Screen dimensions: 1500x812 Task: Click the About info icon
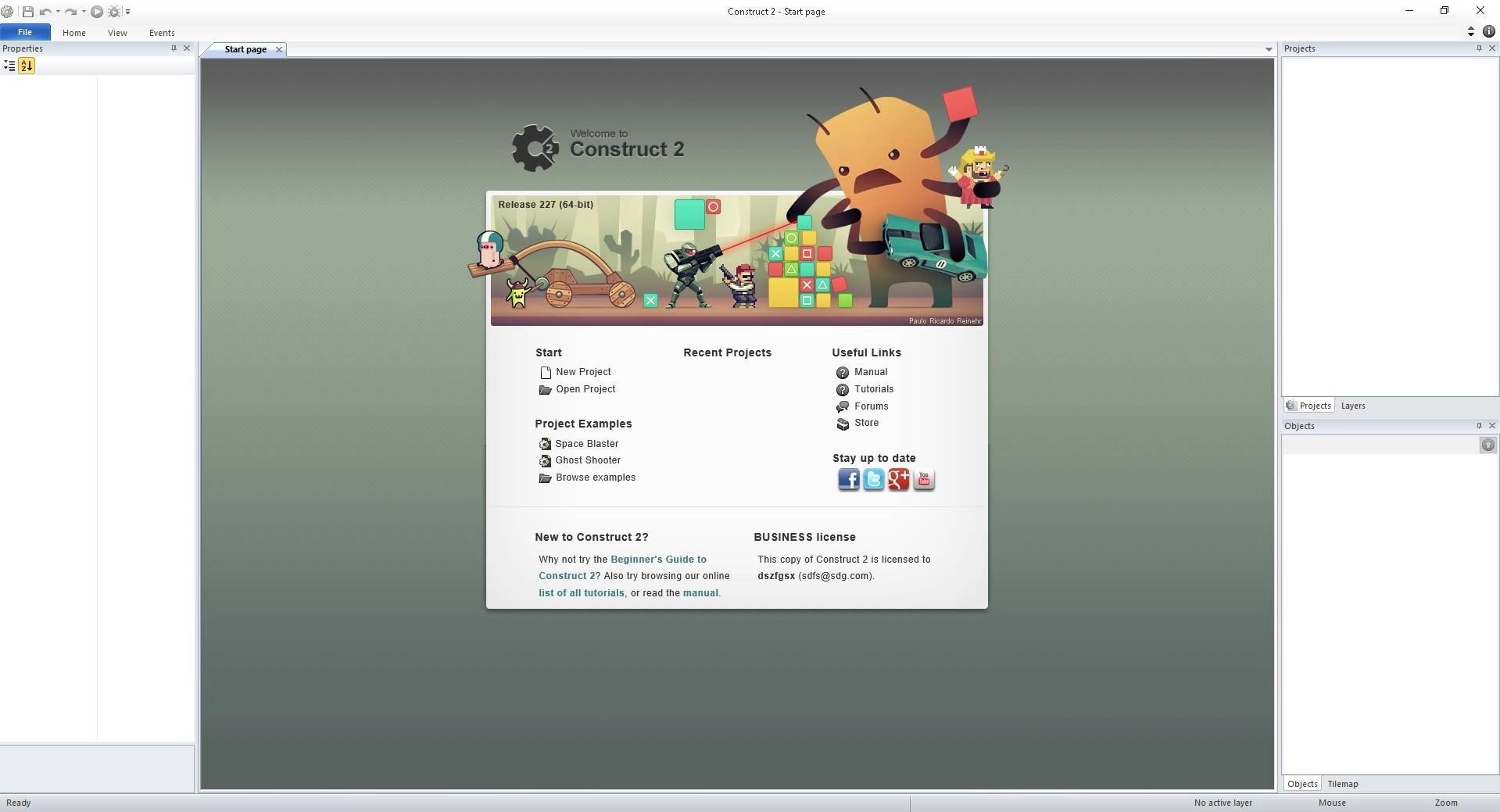[1489, 31]
